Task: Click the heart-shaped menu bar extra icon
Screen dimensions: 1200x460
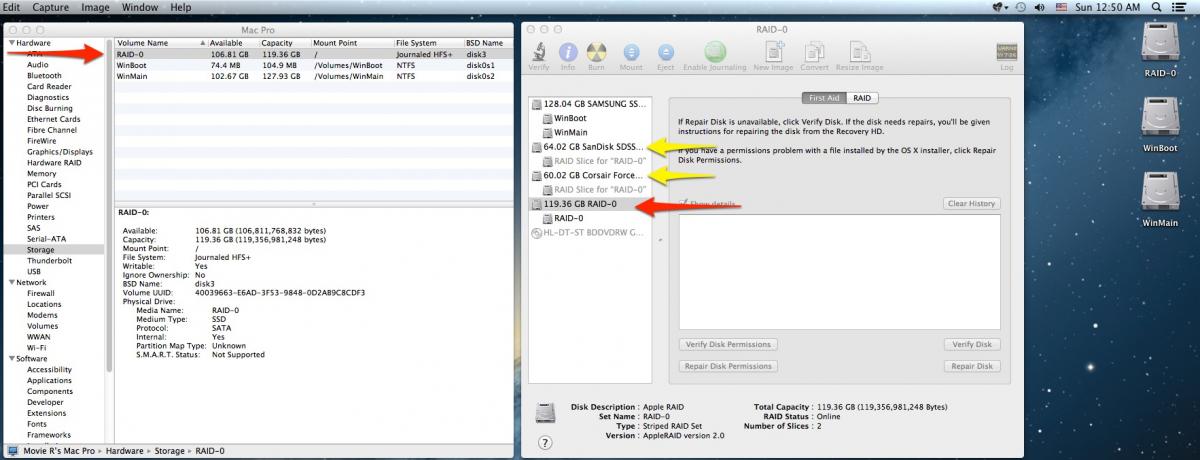Action: tap(1001, 7)
